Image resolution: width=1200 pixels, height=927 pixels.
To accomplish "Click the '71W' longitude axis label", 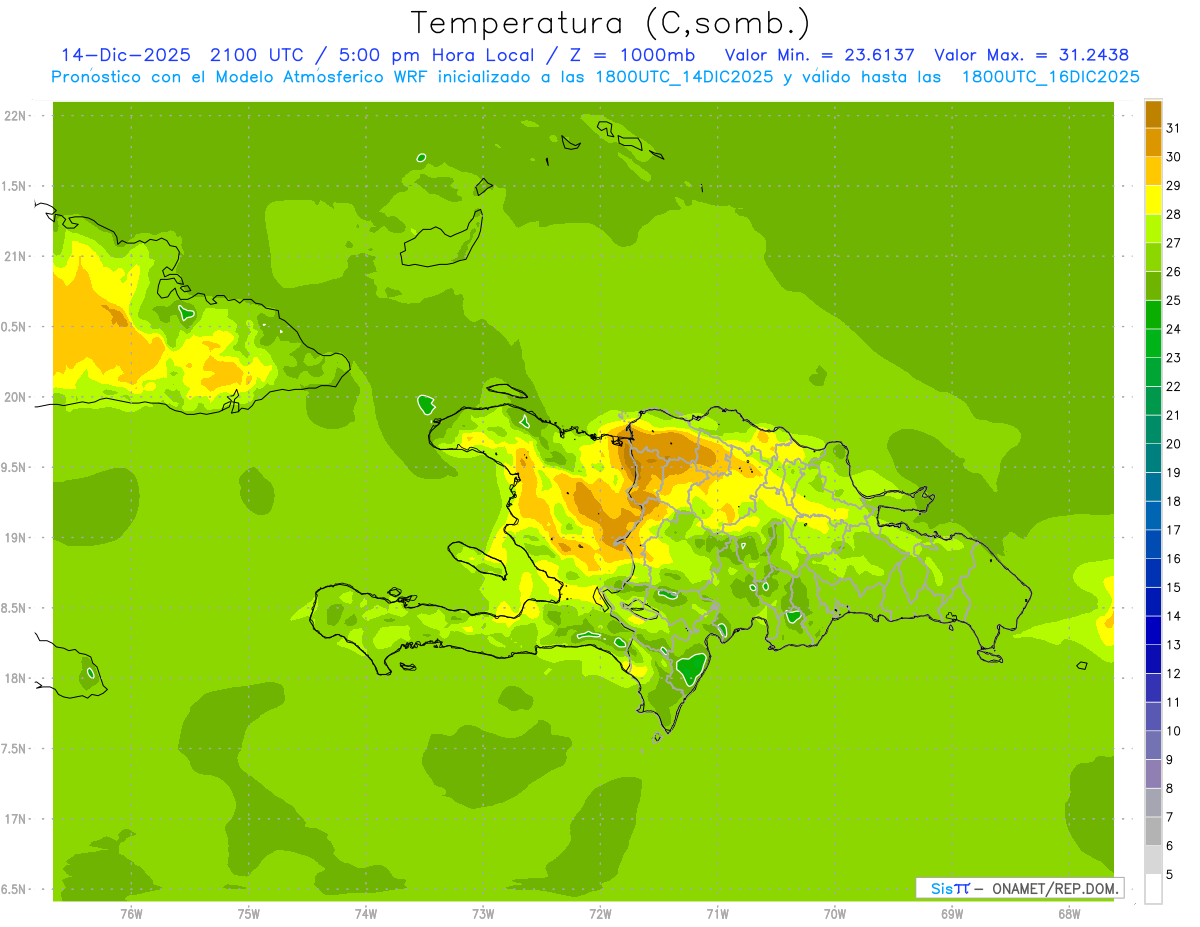I will click(x=717, y=914).
